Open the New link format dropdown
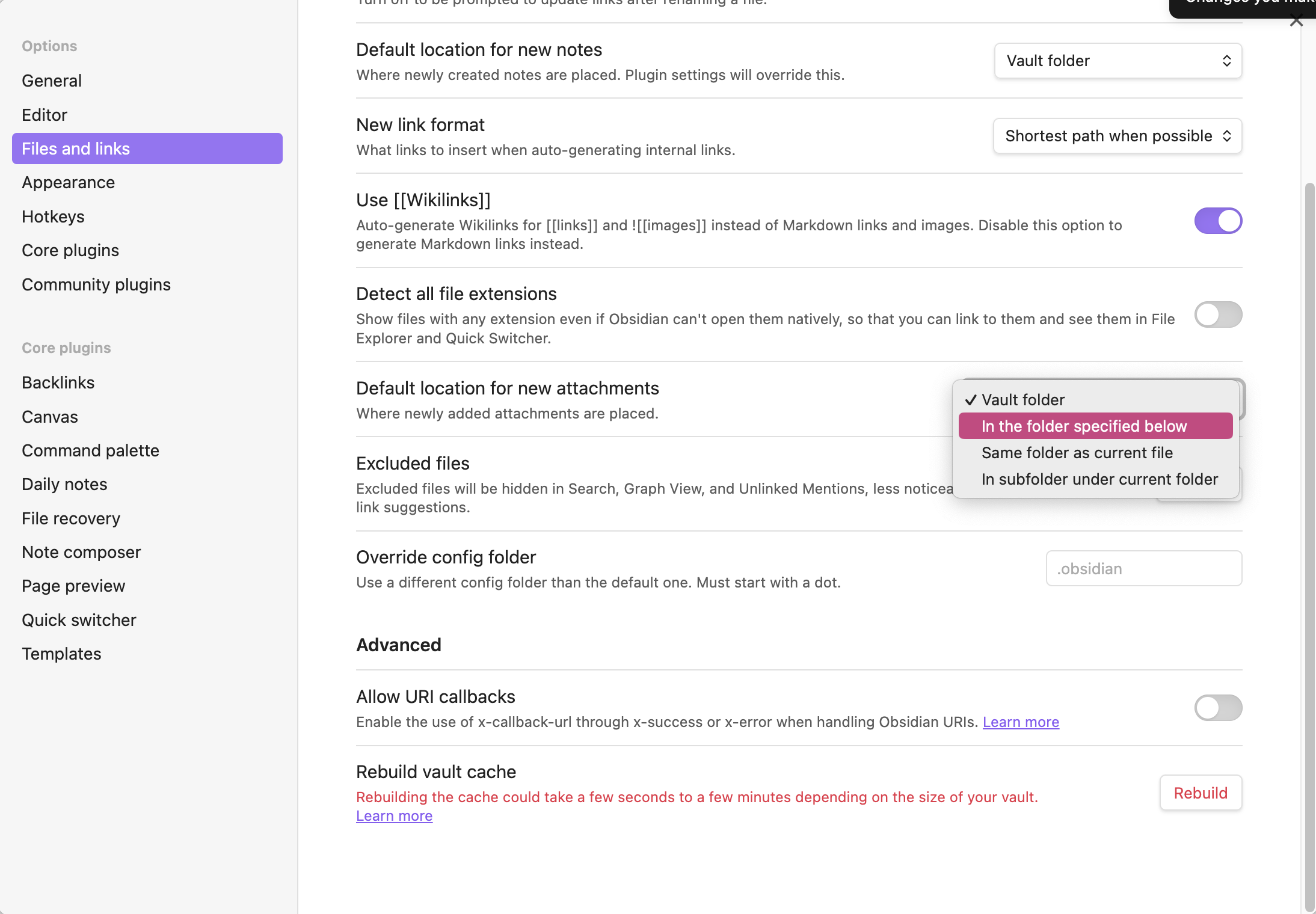The image size is (1316, 914). click(x=1118, y=136)
